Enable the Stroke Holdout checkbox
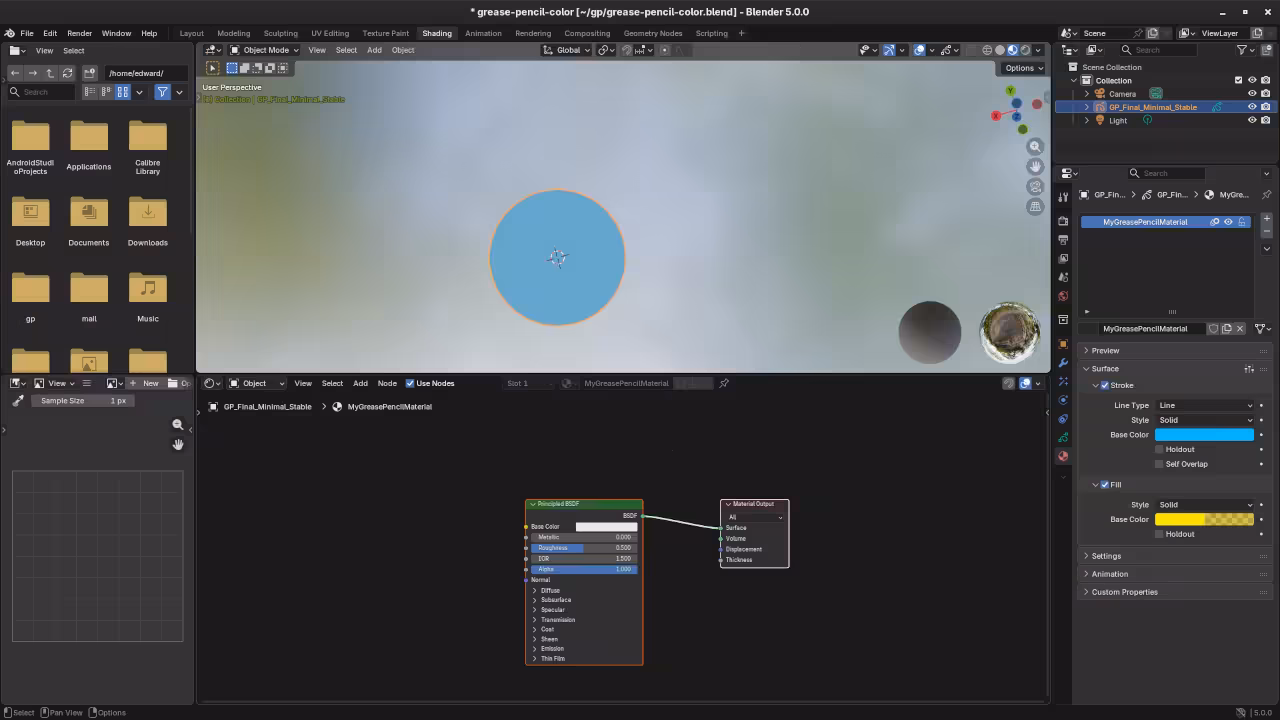 (x=1159, y=450)
